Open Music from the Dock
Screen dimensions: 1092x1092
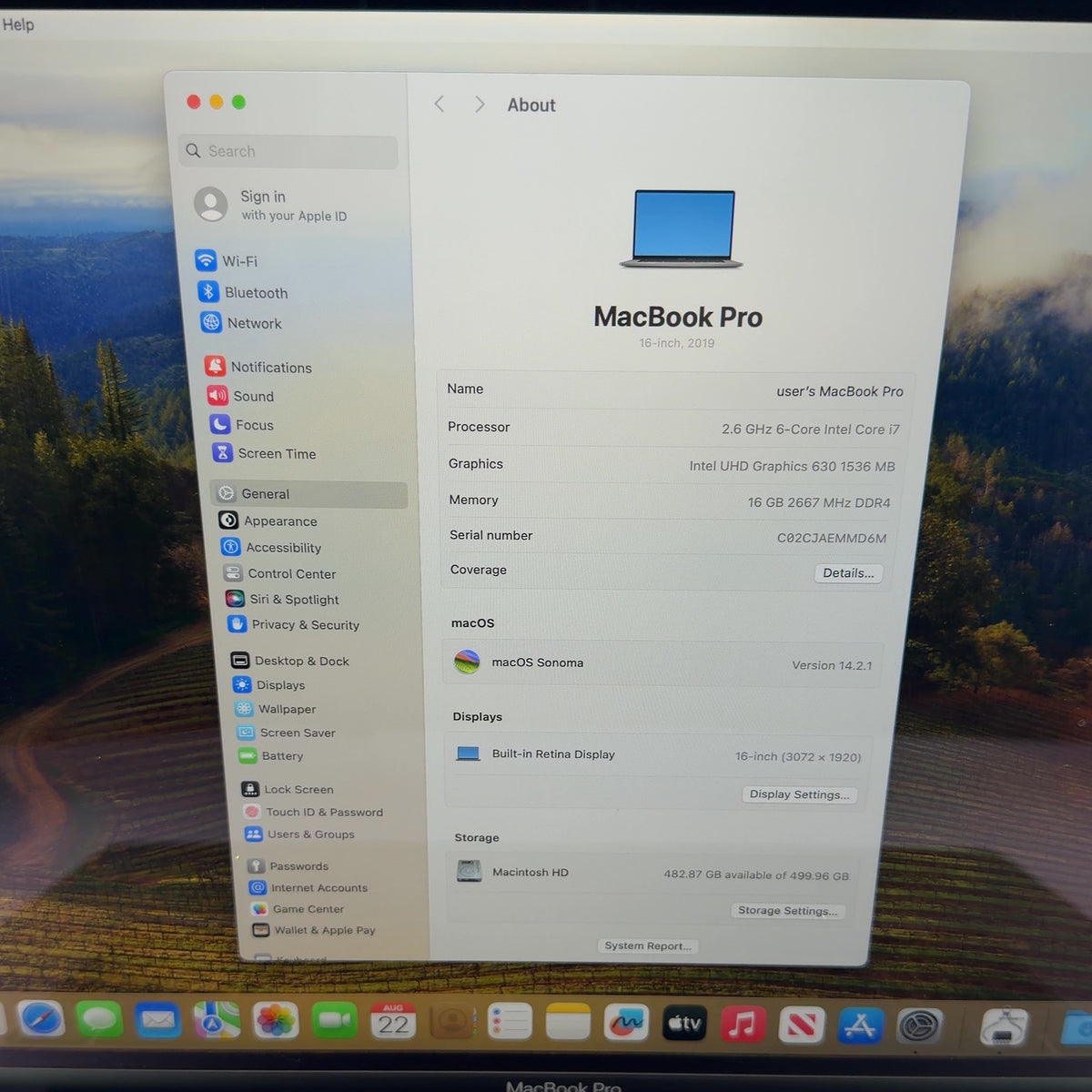(x=743, y=1025)
